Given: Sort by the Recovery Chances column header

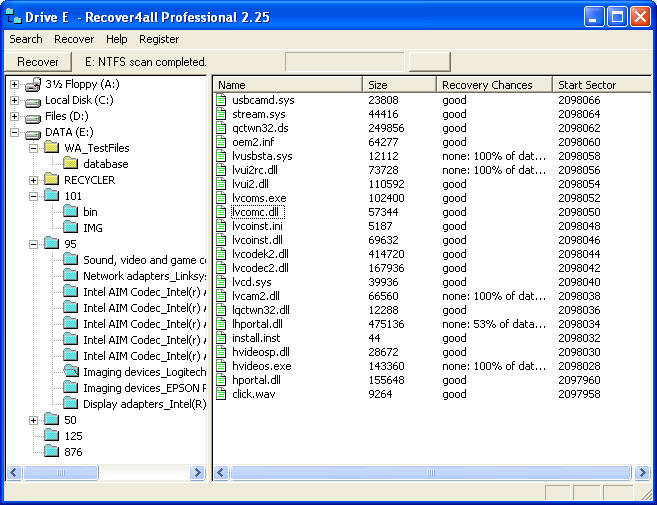Looking at the screenshot, I should point(495,85).
